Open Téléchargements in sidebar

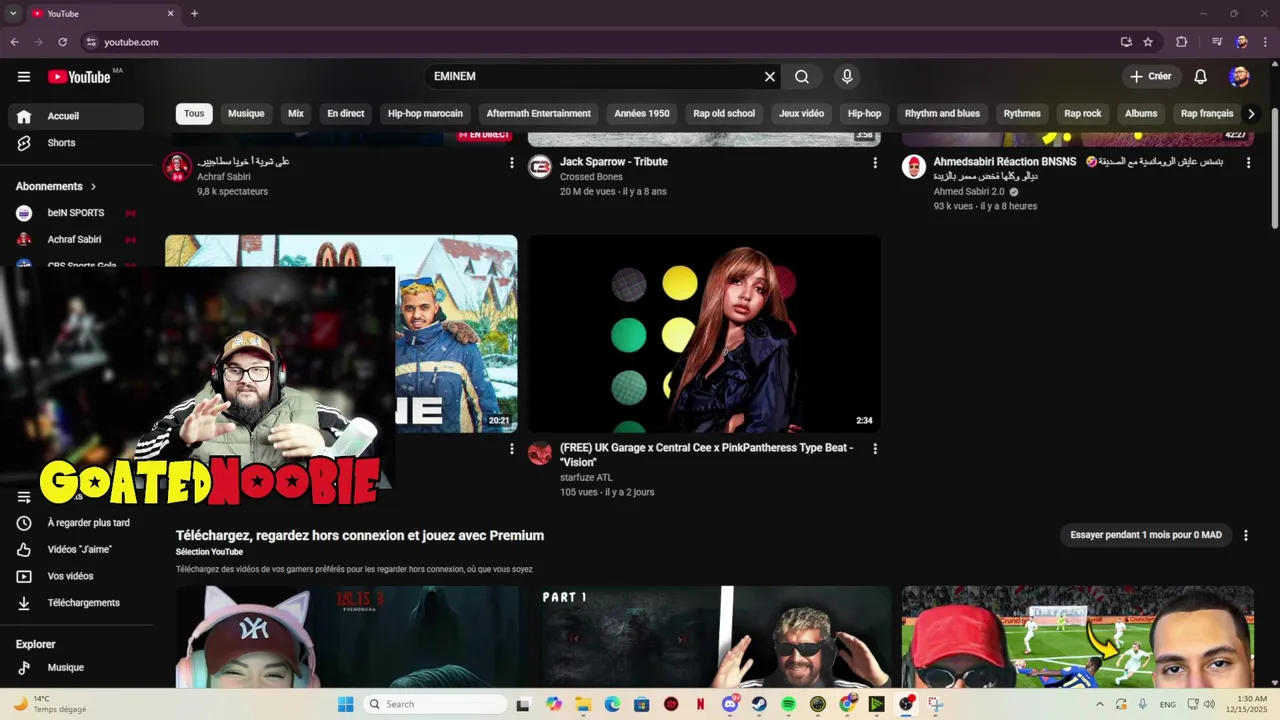click(x=76, y=603)
